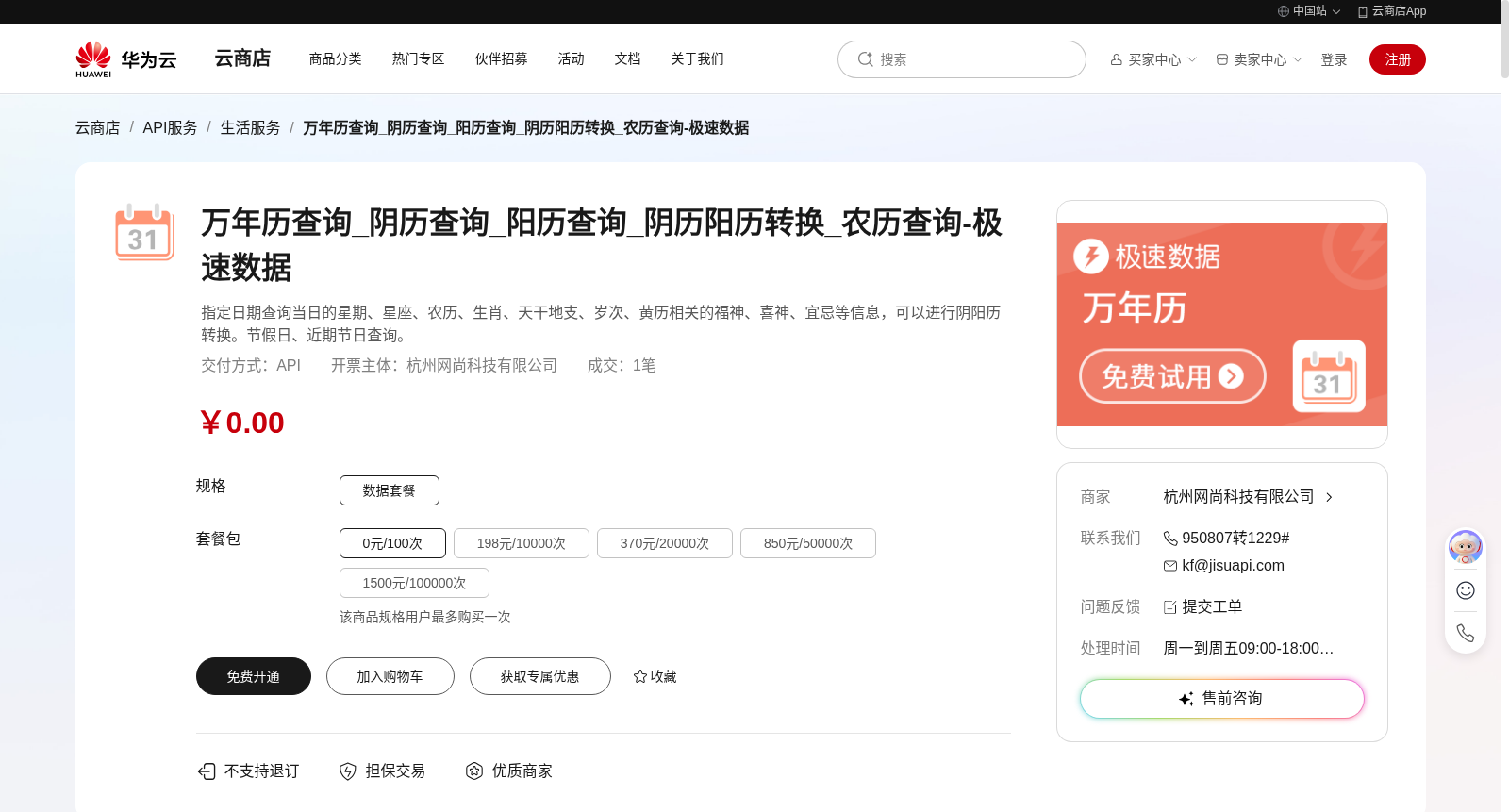
Task: Expand the 卖家中心 dropdown
Action: click(1298, 59)
